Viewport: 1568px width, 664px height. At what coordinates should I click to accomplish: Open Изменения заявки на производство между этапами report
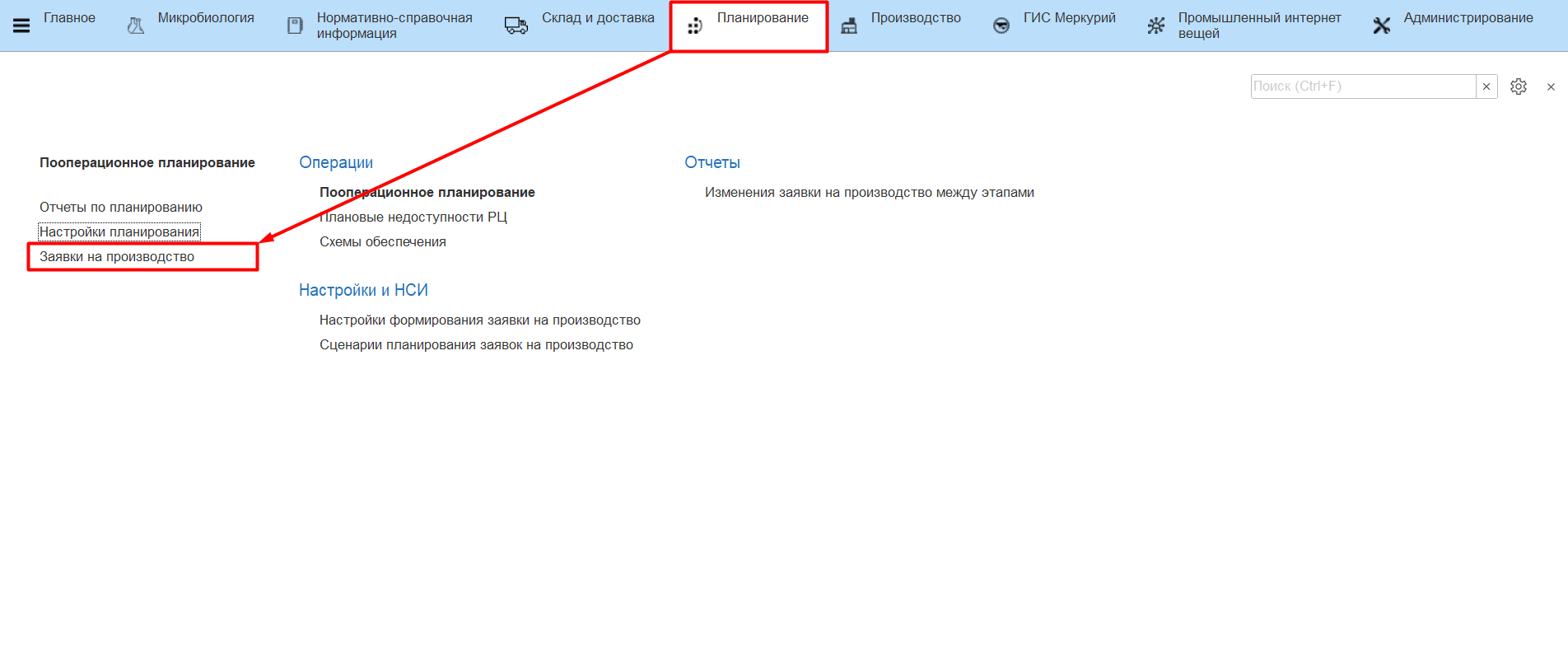[869, 193]
